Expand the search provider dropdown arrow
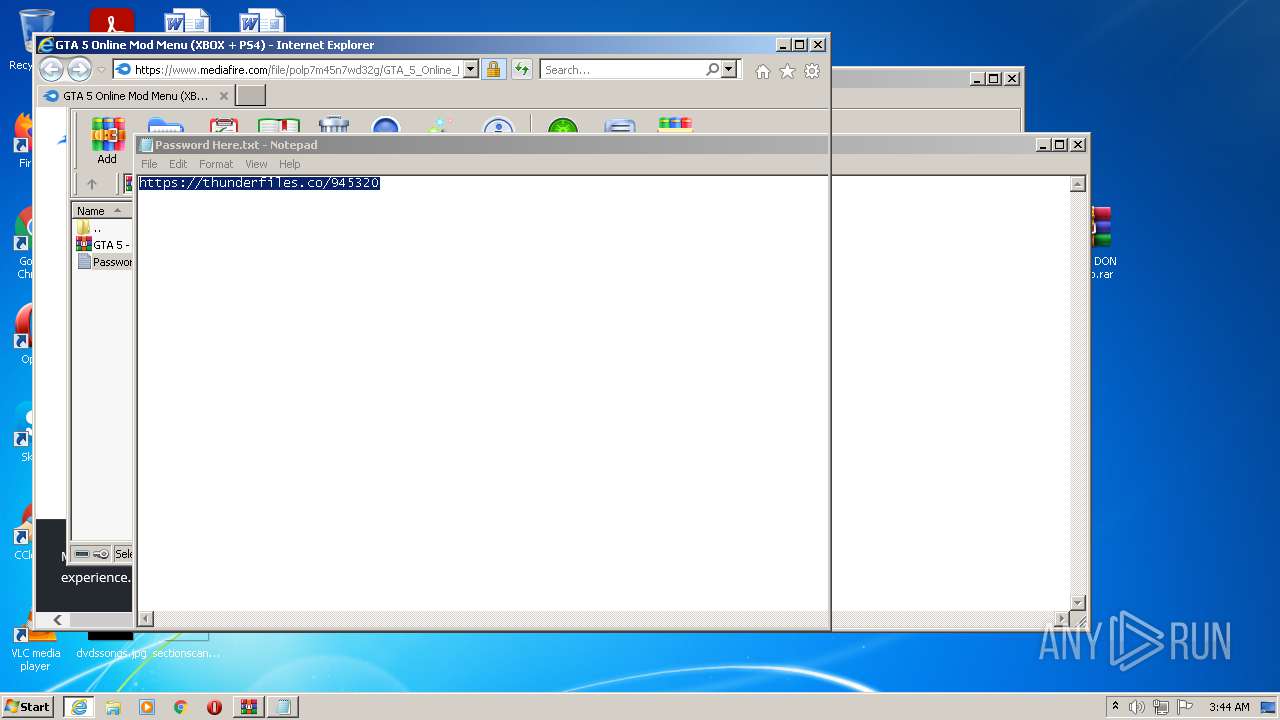This screenshot has width=1280, height=720. pos(729,70)
